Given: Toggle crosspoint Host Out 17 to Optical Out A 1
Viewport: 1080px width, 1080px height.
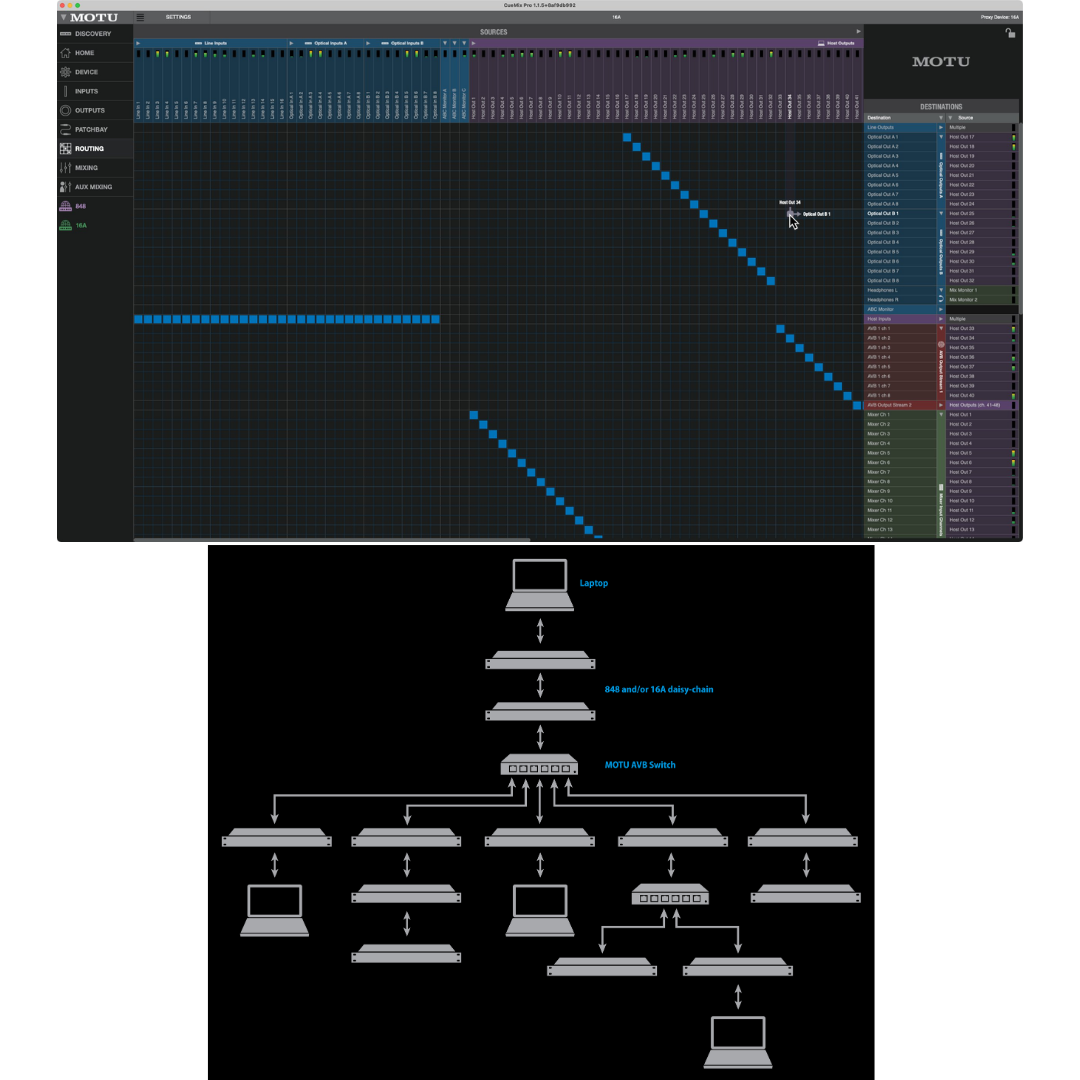Looking at the screenshot, I should click(x=627, y=137).
